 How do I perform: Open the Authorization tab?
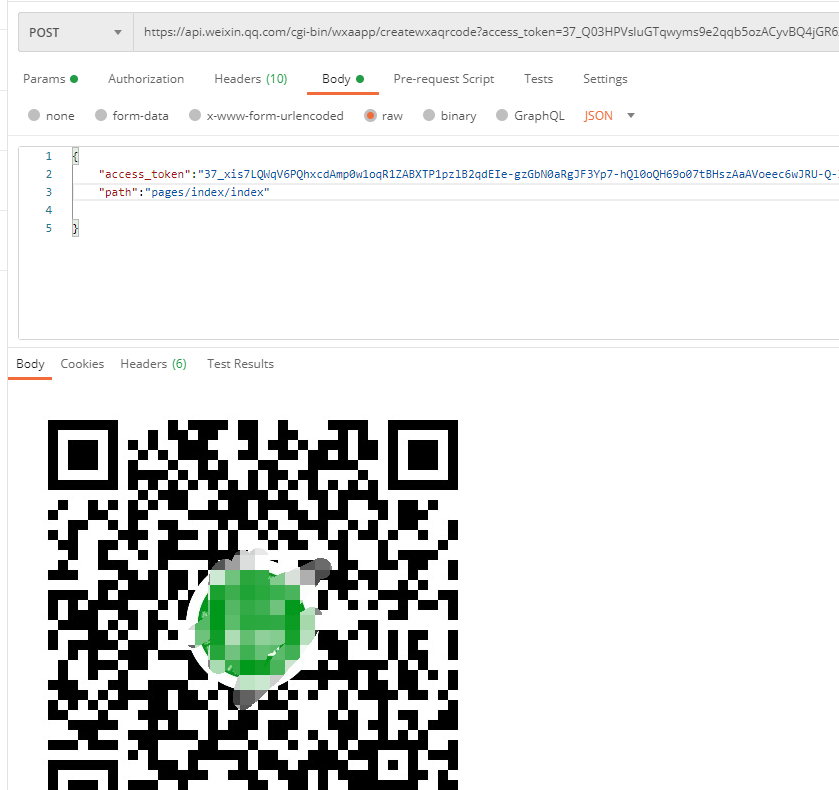pyautogui.click(x=146, y=79)
